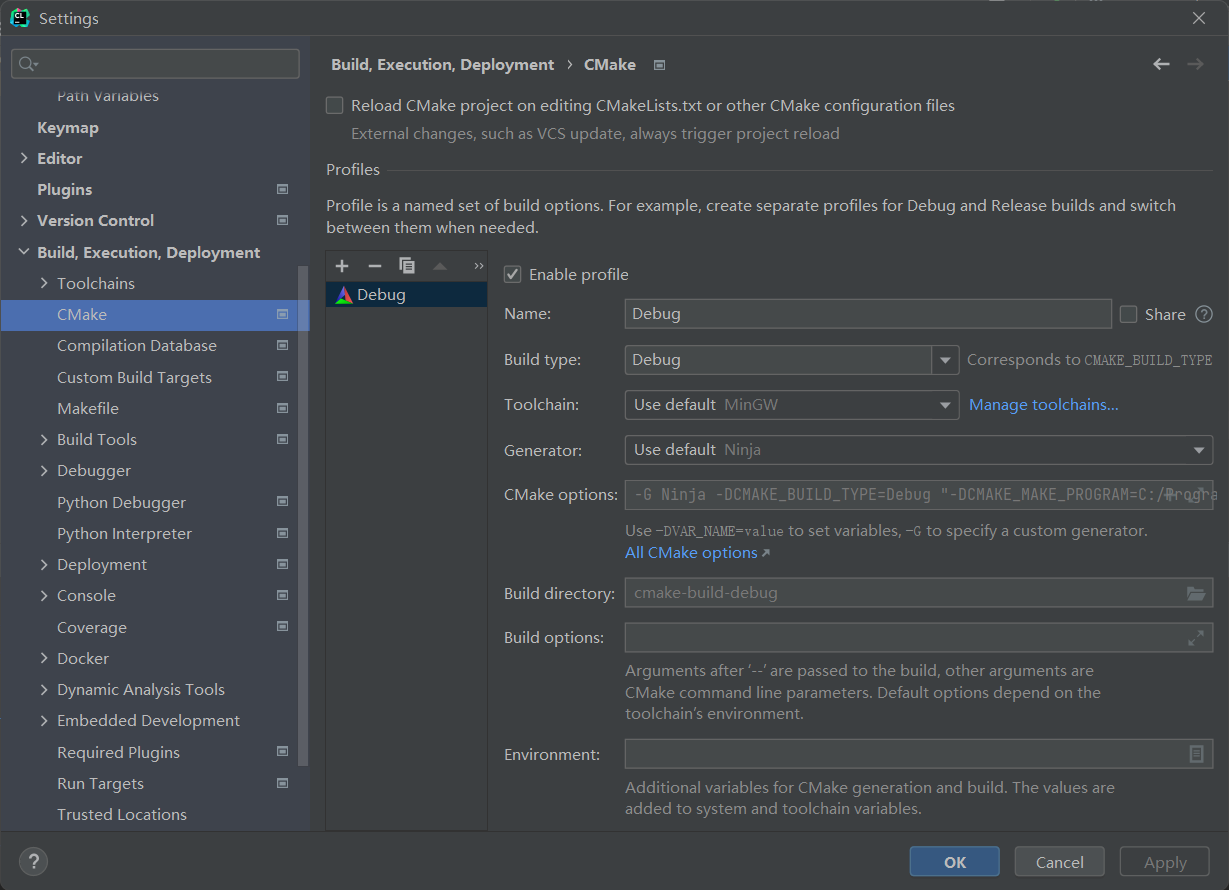Expand the Build options field
The width and height of the screenshot is (1229, 890).
[x=1195, y=638]
